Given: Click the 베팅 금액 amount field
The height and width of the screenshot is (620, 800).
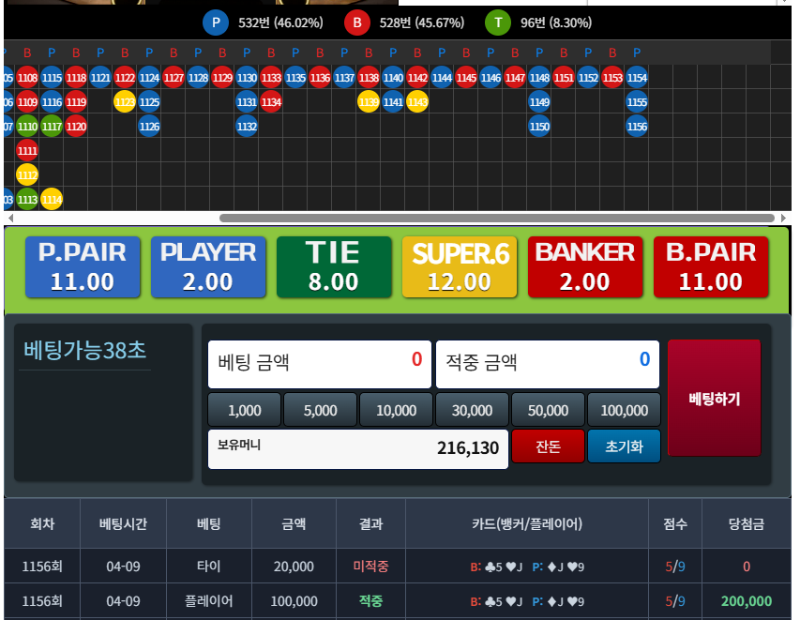Looking at the screenshot, I should point(319,364).
